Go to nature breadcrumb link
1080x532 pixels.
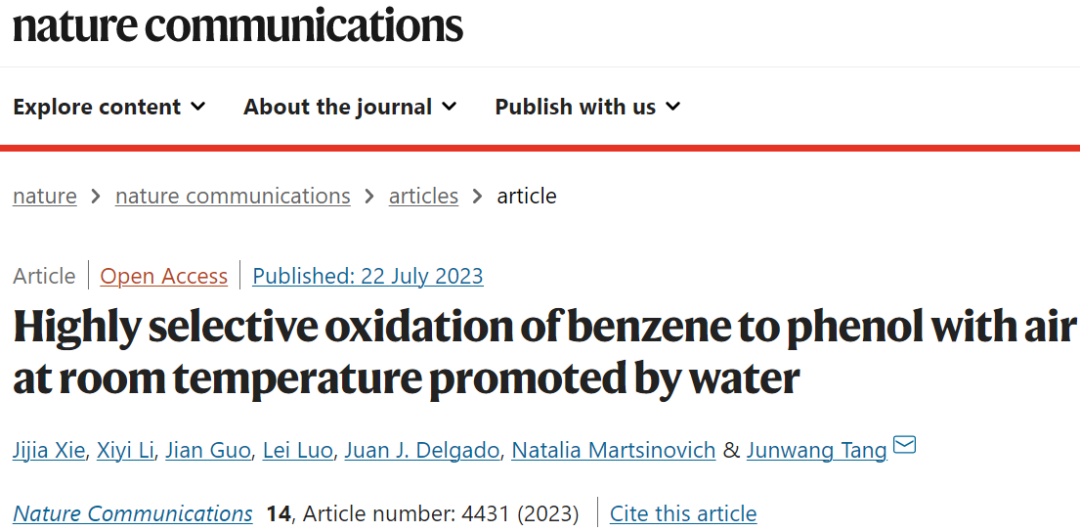[45, 196]
